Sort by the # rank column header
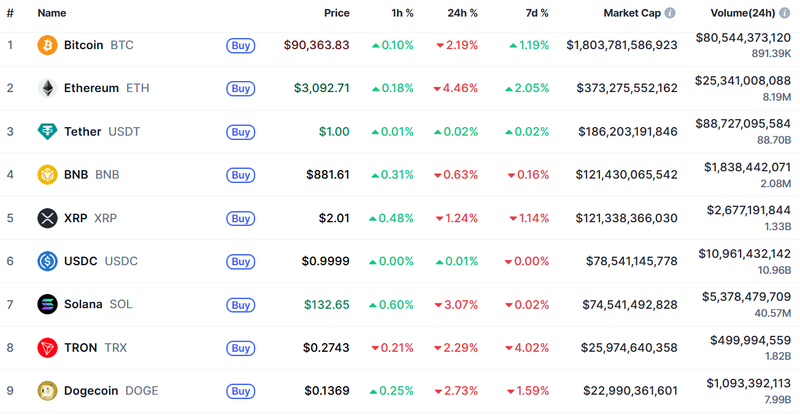This screenshot has height=415, width=800. [x=10, y=13]
